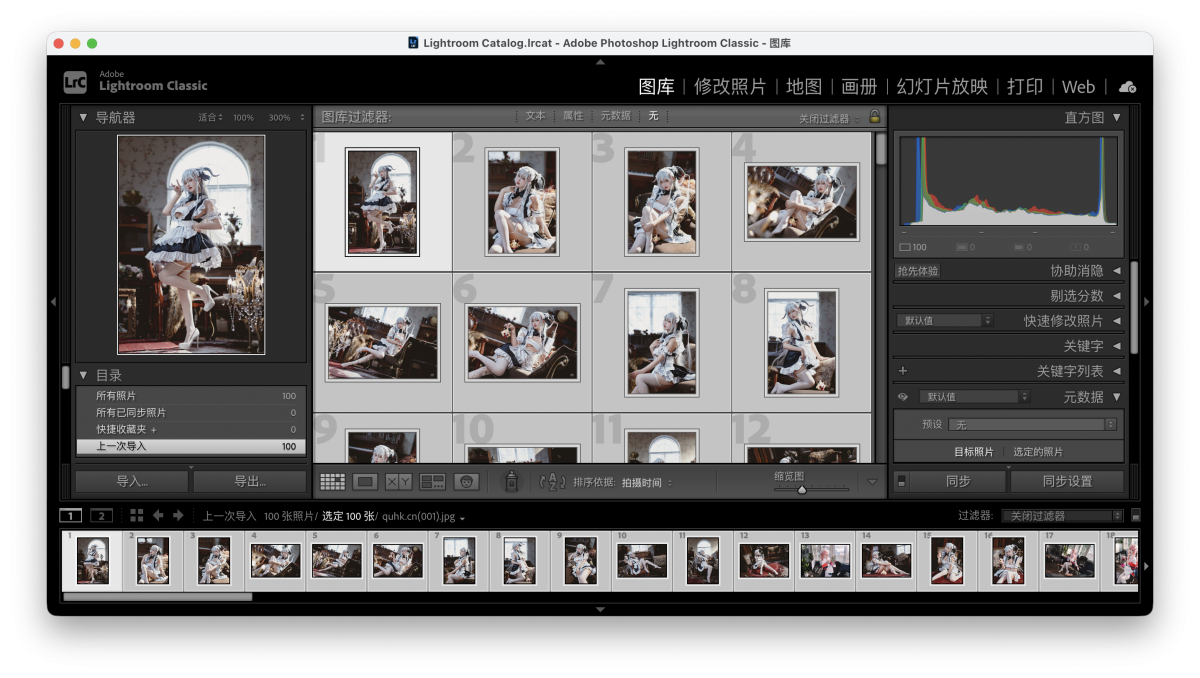Toggle the auto-sync switch beside 同步
Screen dimensions: 1200x678
click(x=901, y=481)
